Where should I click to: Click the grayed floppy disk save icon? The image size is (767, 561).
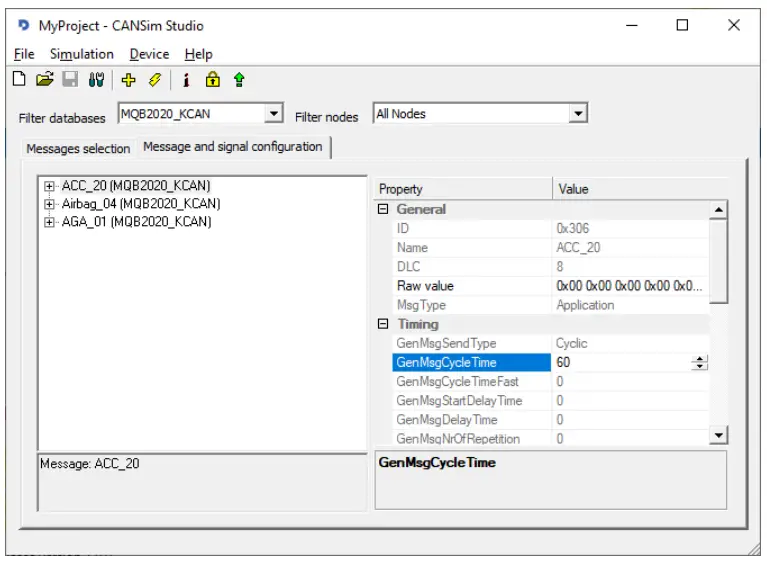click(x=70, y=79)
